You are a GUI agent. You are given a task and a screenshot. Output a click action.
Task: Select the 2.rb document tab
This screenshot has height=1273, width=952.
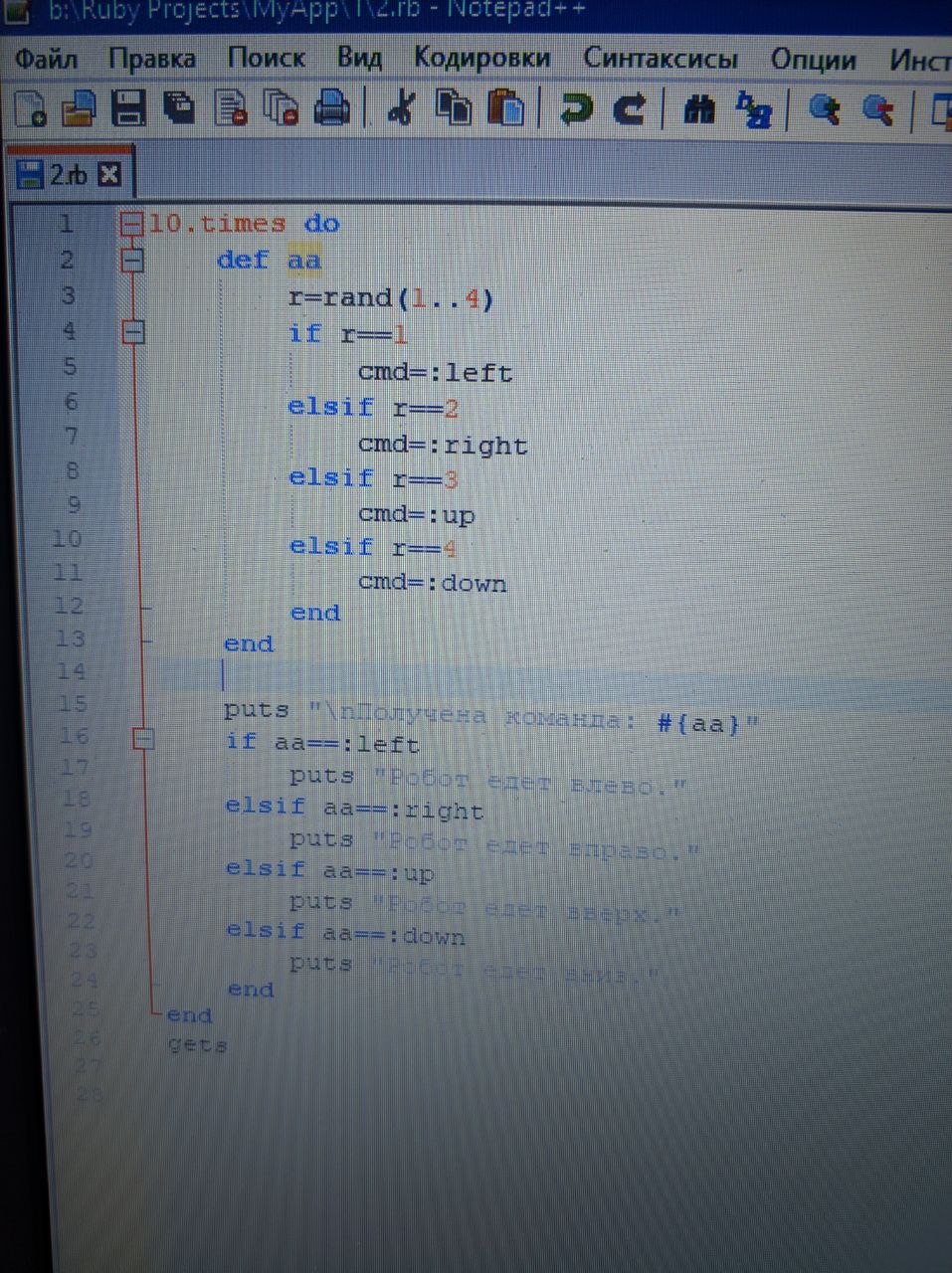[69, 175]
